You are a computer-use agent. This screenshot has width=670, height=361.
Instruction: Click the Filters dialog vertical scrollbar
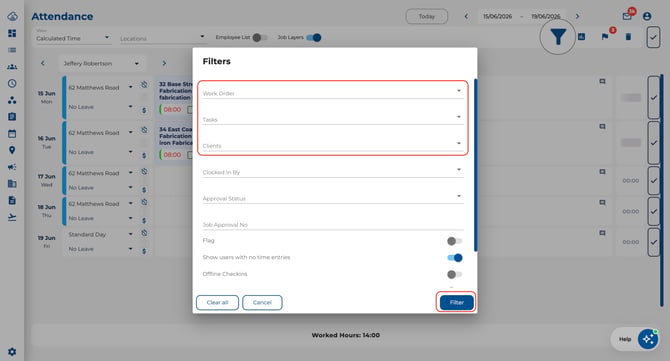pyautogui.click(x=475, y=165)
